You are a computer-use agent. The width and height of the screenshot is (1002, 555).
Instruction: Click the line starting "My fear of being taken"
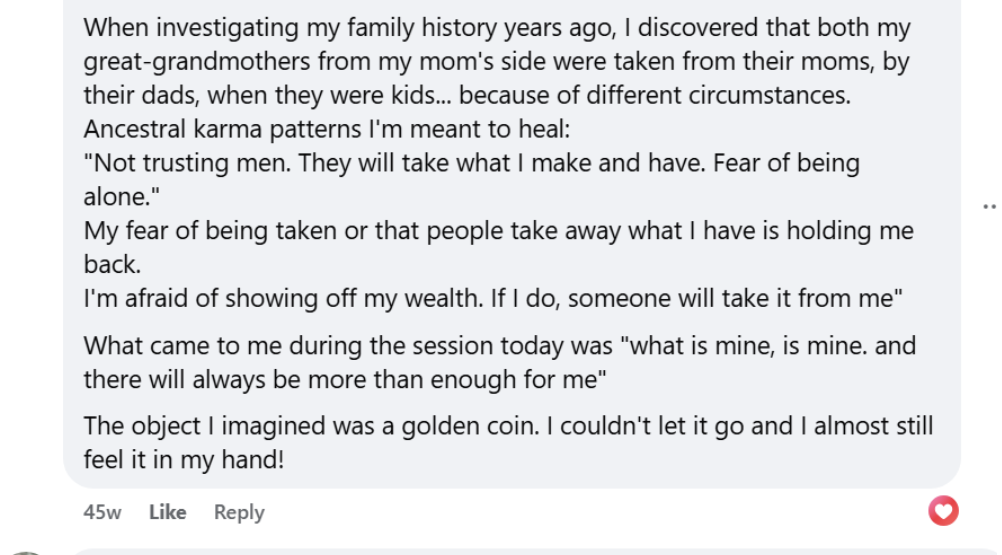tap(498, 231)
